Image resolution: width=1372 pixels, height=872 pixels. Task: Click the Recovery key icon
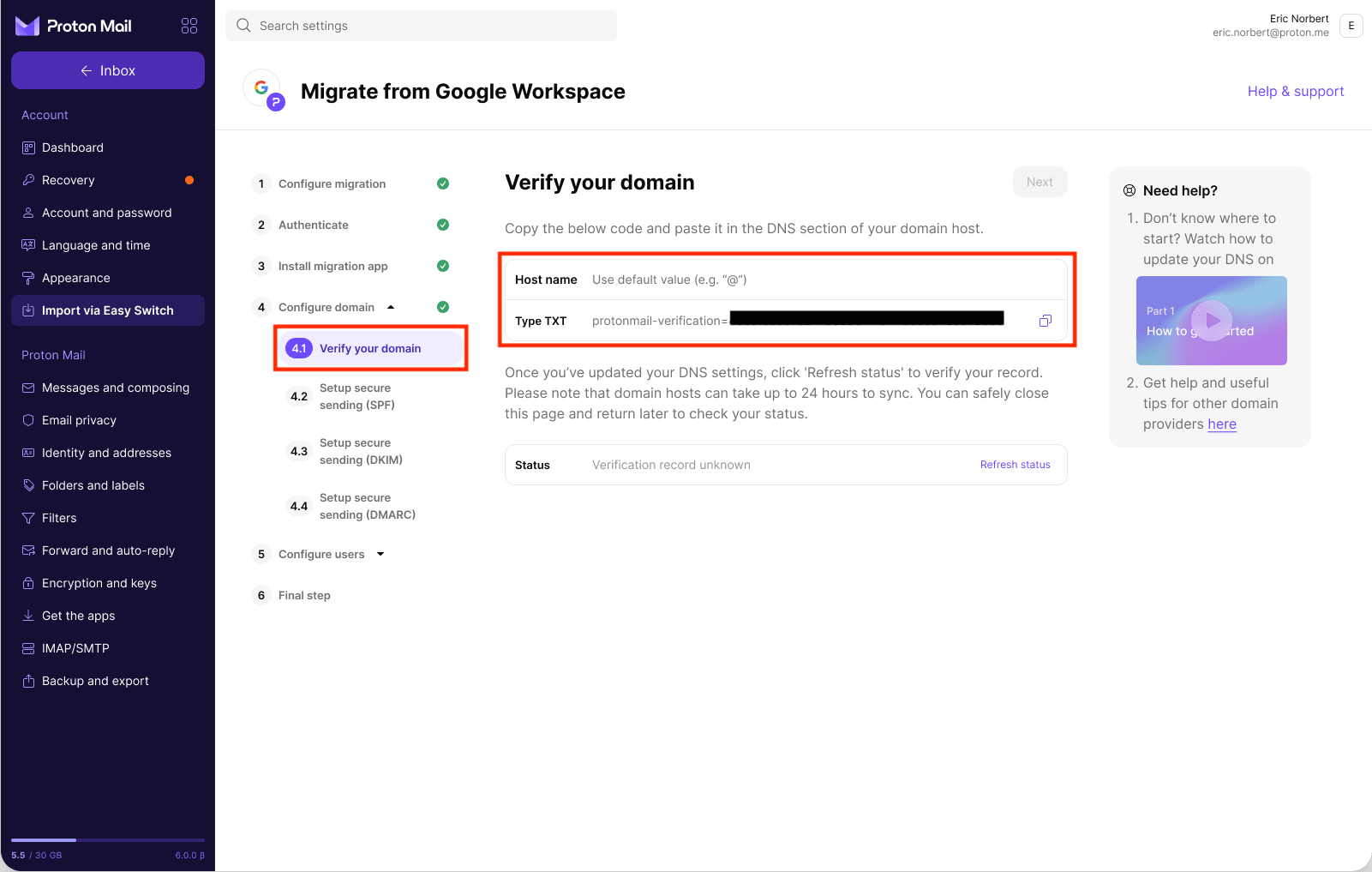(28, 180)
